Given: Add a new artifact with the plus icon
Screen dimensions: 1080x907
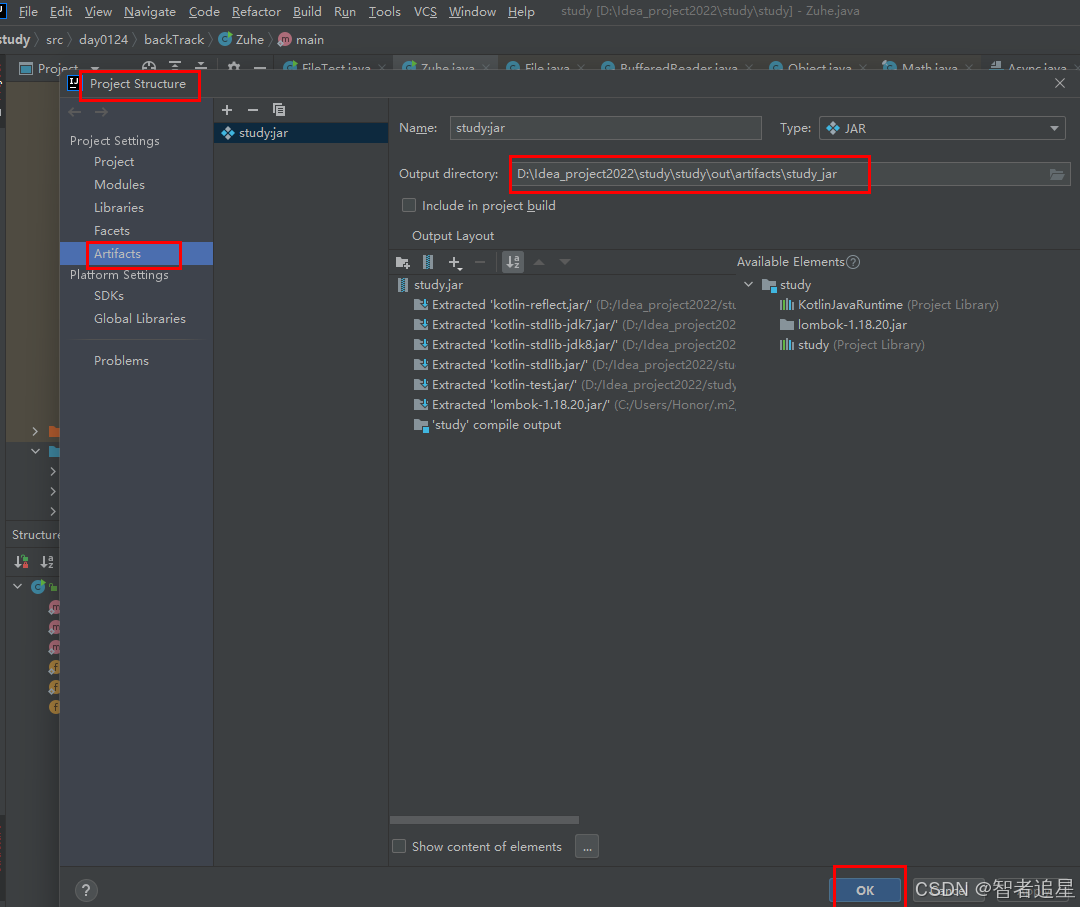Looking at the screenshot, I should (x=227, y=110).
